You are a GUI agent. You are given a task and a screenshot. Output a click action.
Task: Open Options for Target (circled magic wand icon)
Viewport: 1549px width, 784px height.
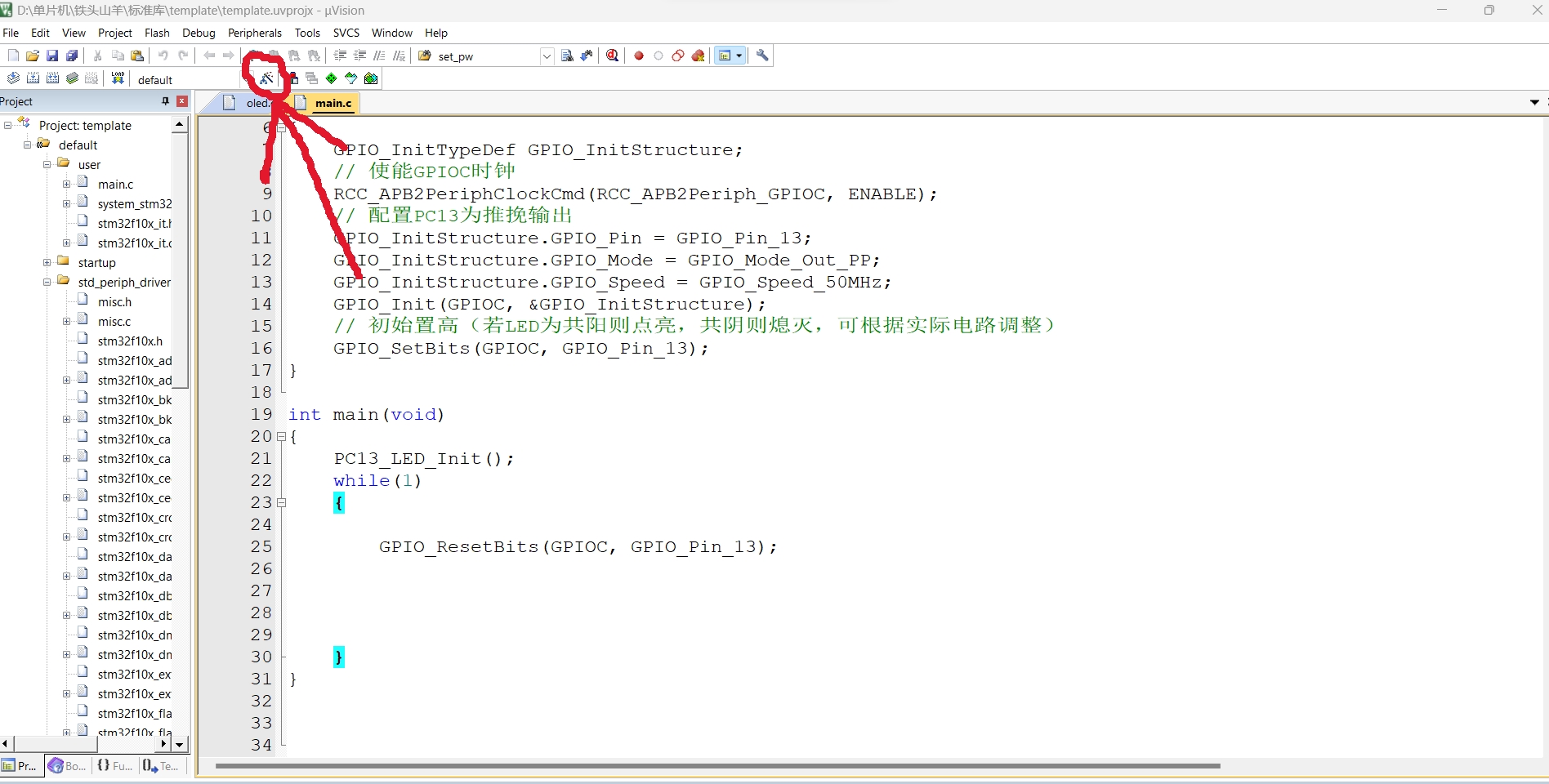(266, 78)
